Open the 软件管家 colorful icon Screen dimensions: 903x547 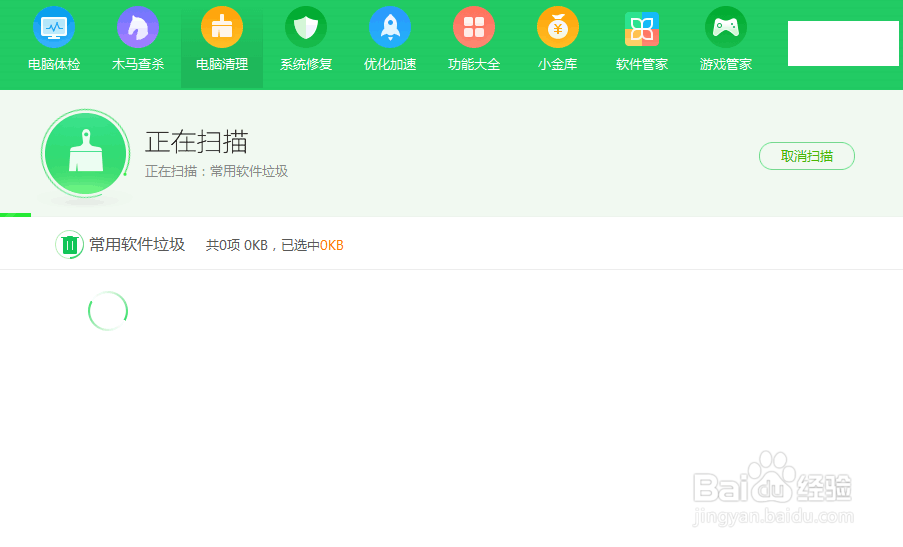click(642, 29)
